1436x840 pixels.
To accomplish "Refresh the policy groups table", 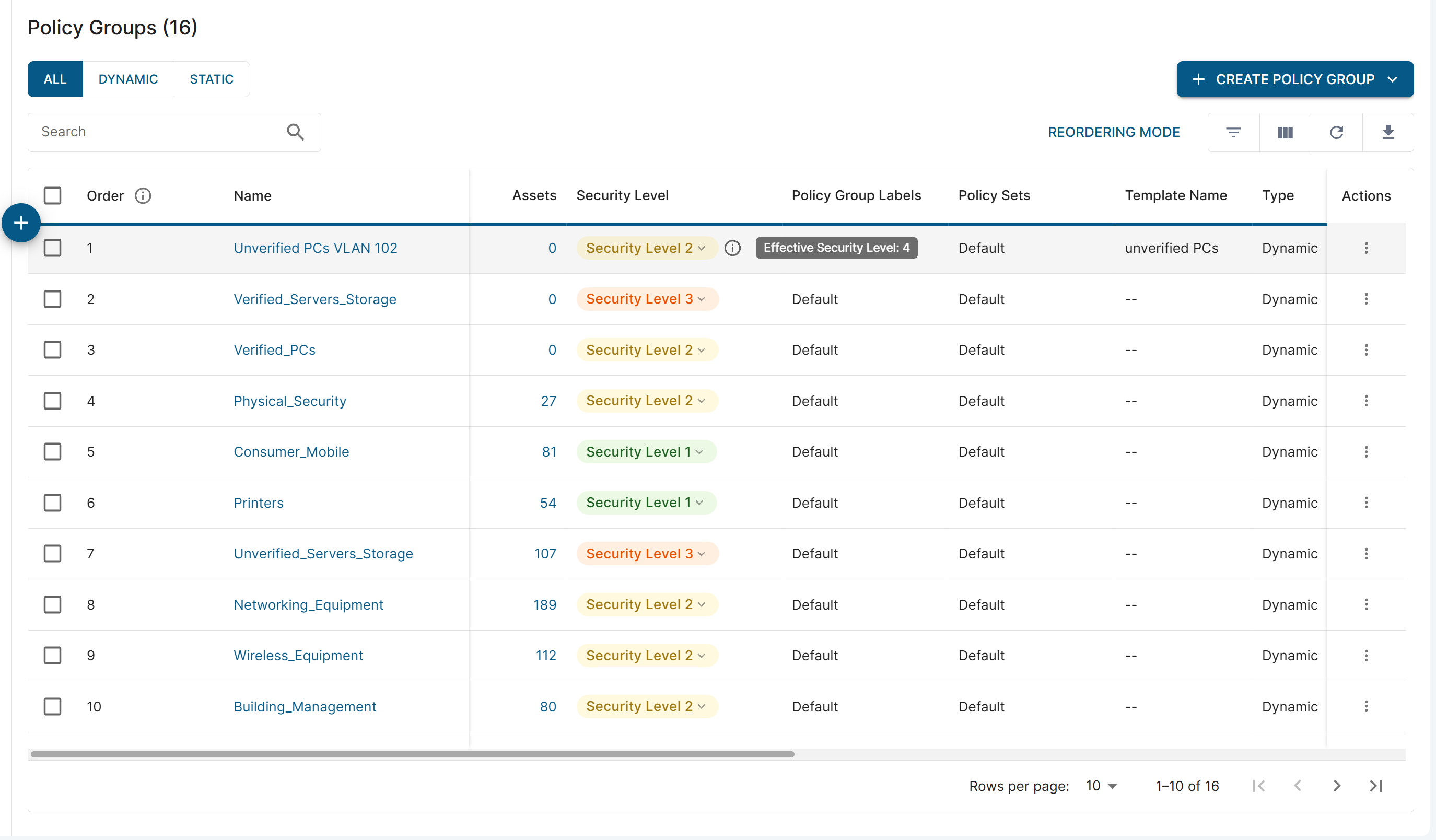I will 1337,132.
